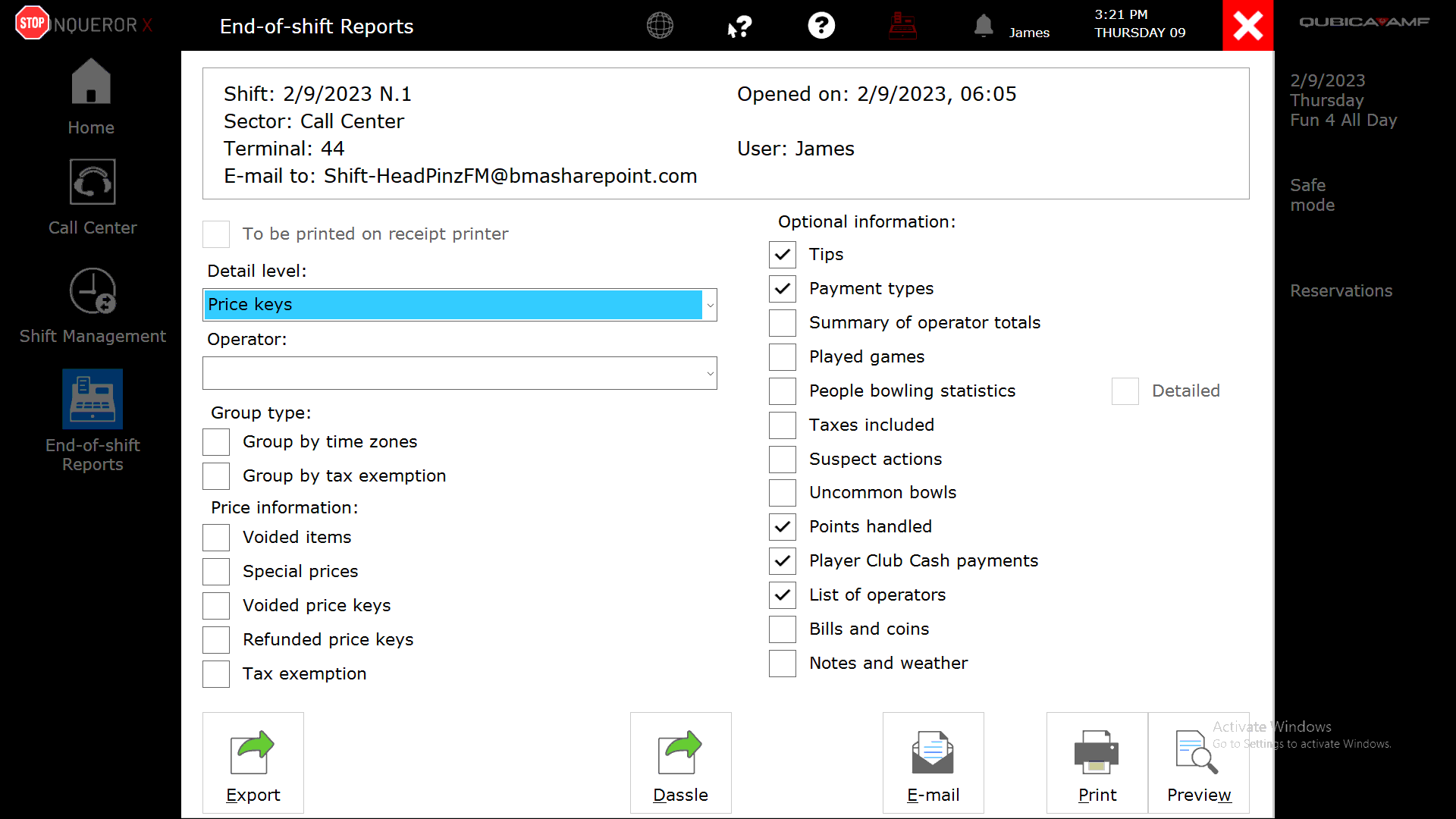
Task: Uncheck List of operators checkbox
Action: click(783, 595)
